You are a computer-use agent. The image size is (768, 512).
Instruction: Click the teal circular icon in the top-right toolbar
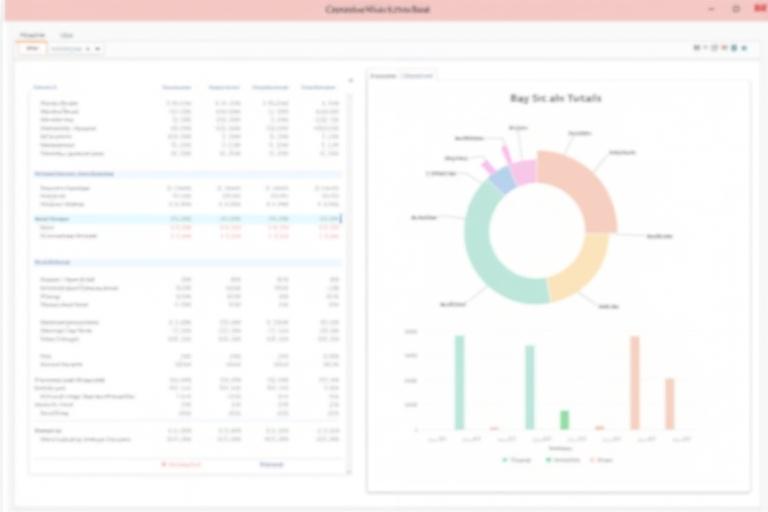point(733,48)
